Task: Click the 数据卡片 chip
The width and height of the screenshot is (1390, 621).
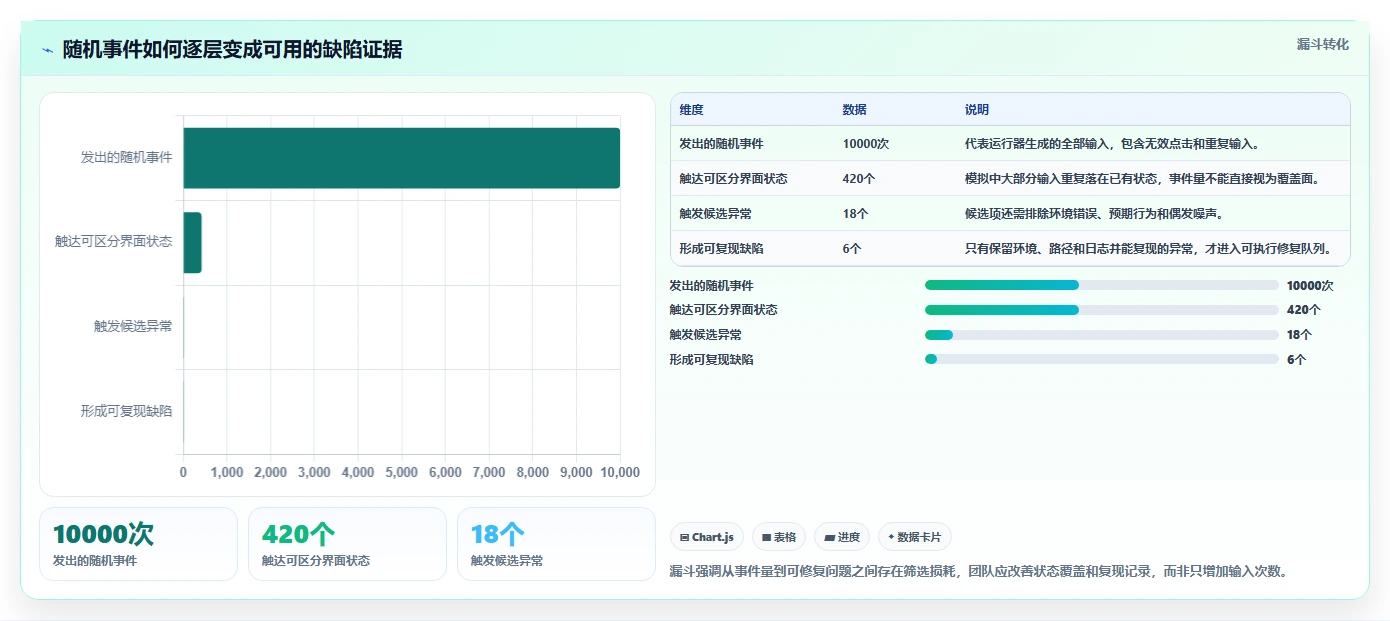Action: [x=915, y=537]
